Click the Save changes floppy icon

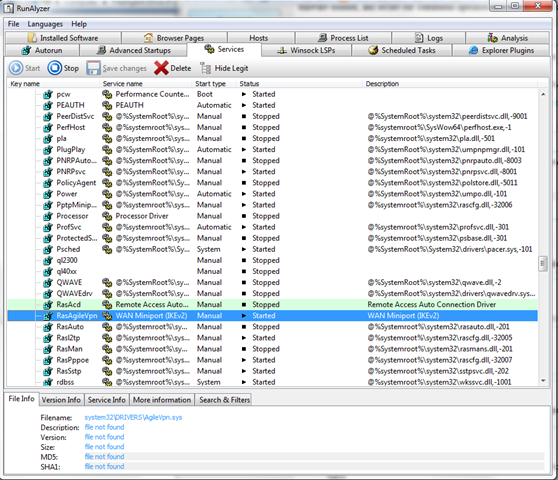click(93, 68)
